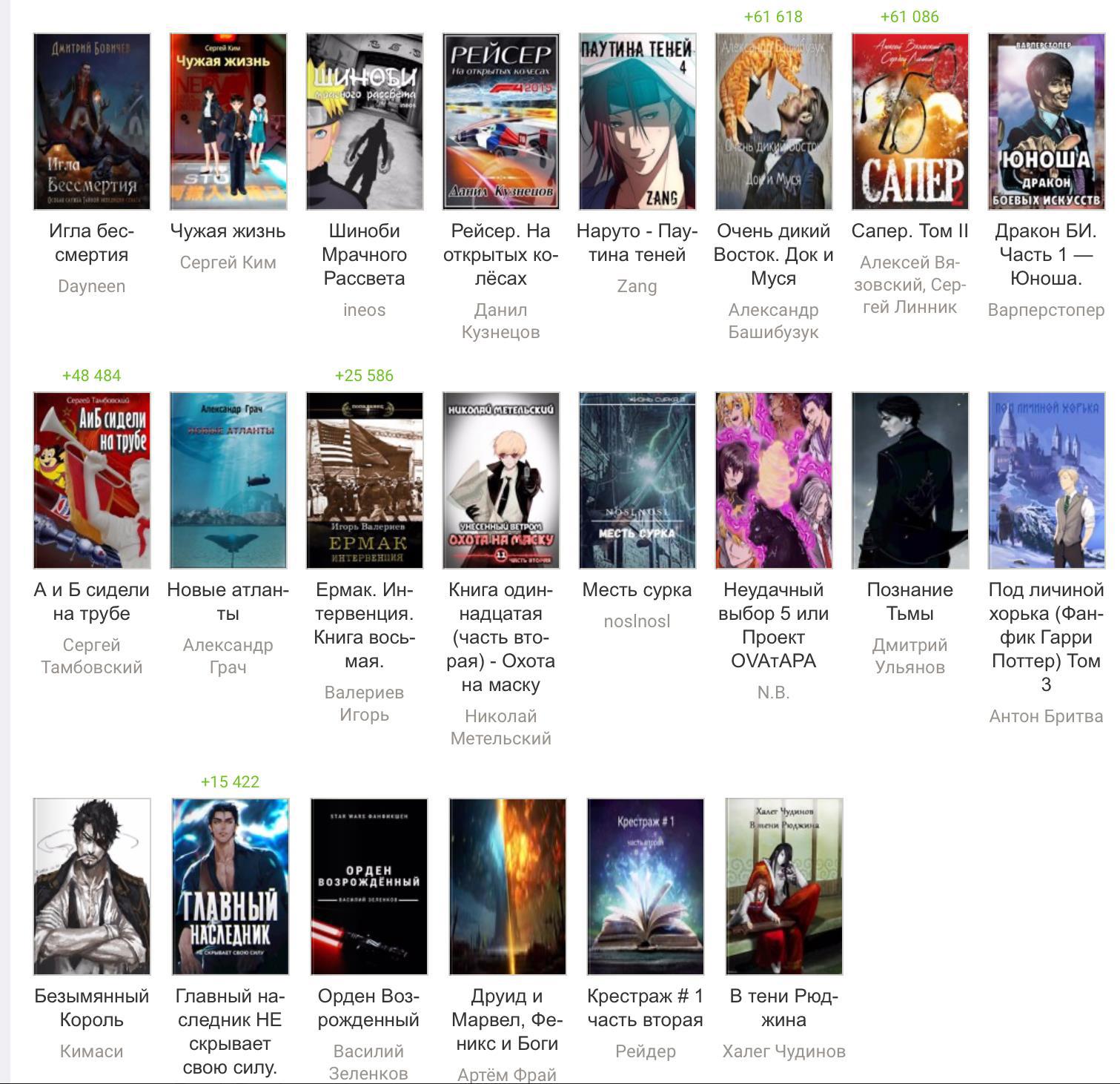1120x1084 pixels.
Task: Open the 'Игла бессмертия' book cover
Action: click(x=92, y=122)
